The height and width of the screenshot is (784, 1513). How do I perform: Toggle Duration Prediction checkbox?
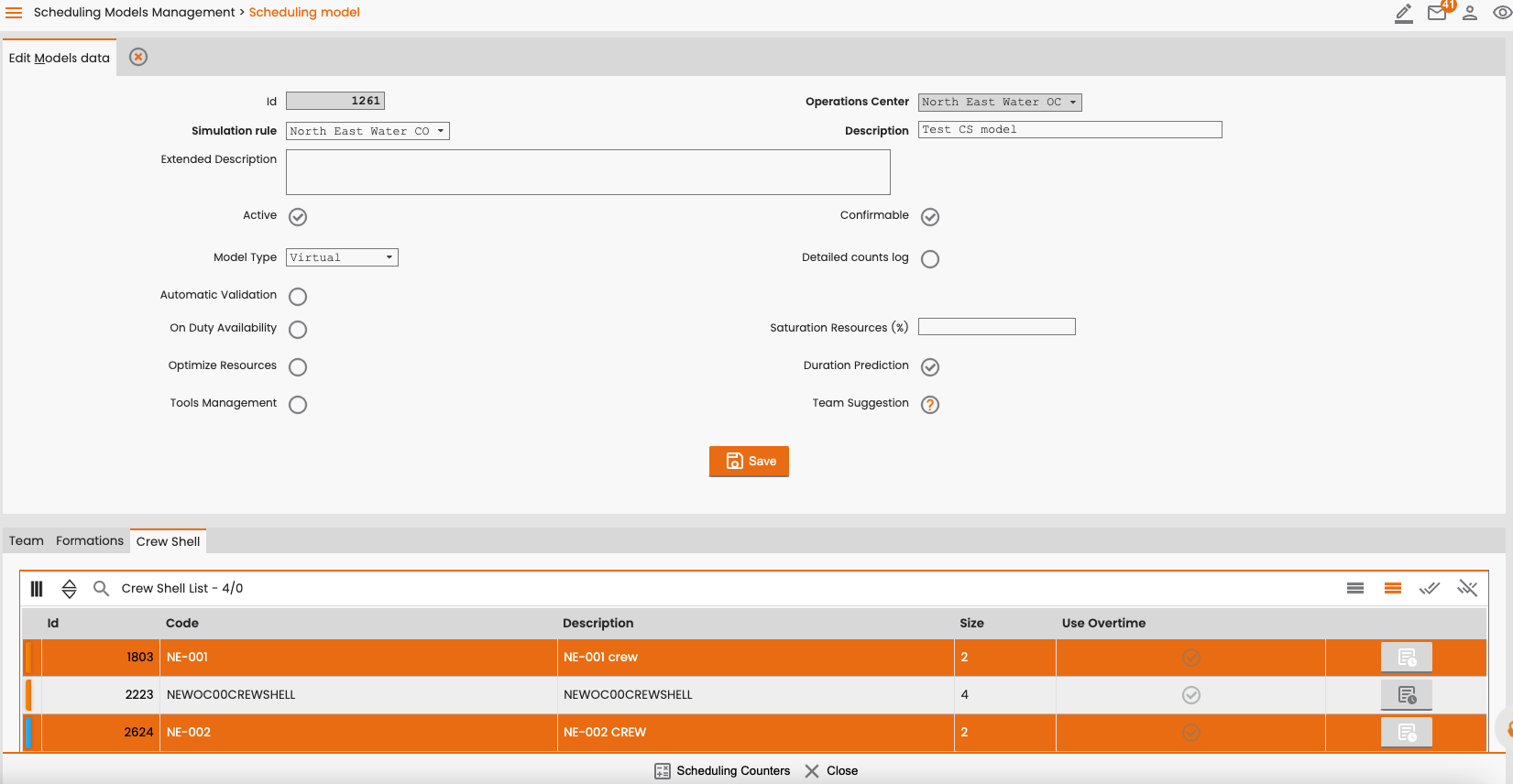pyautogui.click(x=930, y=367)
